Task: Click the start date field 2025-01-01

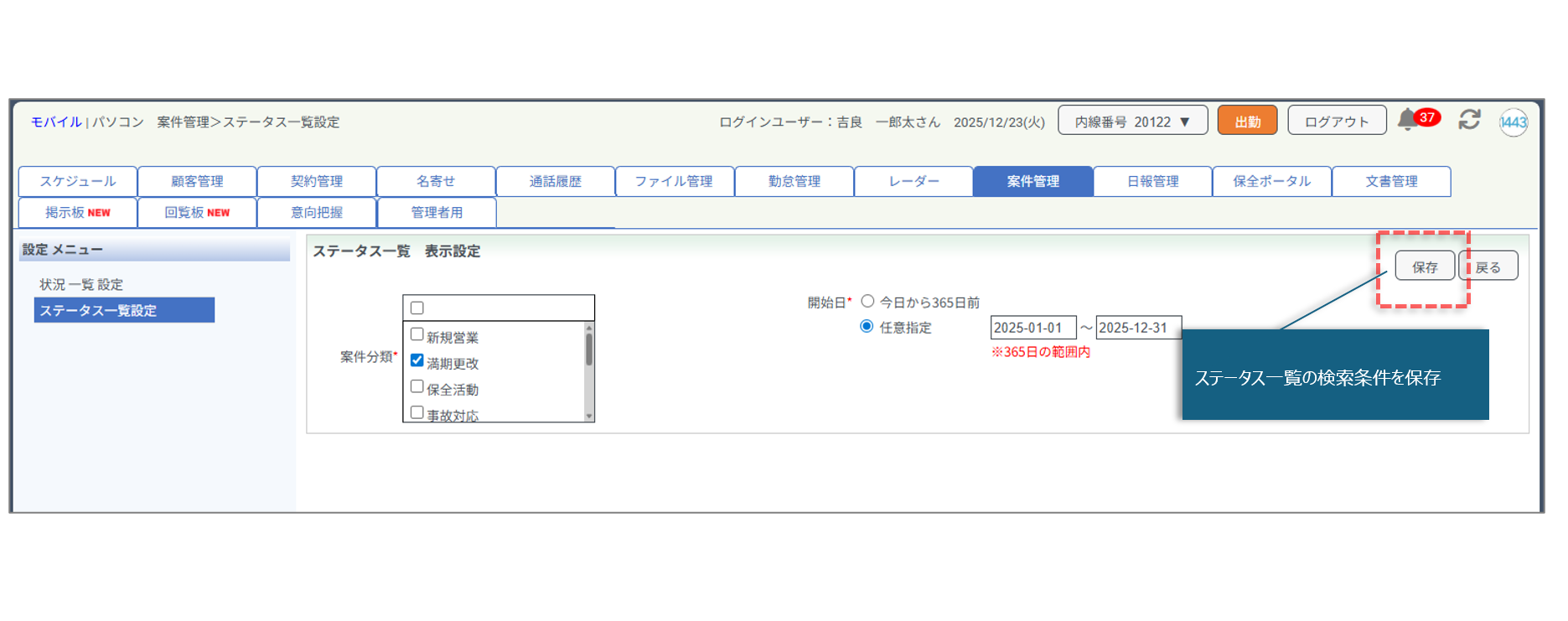Action: click(1032, 328)
